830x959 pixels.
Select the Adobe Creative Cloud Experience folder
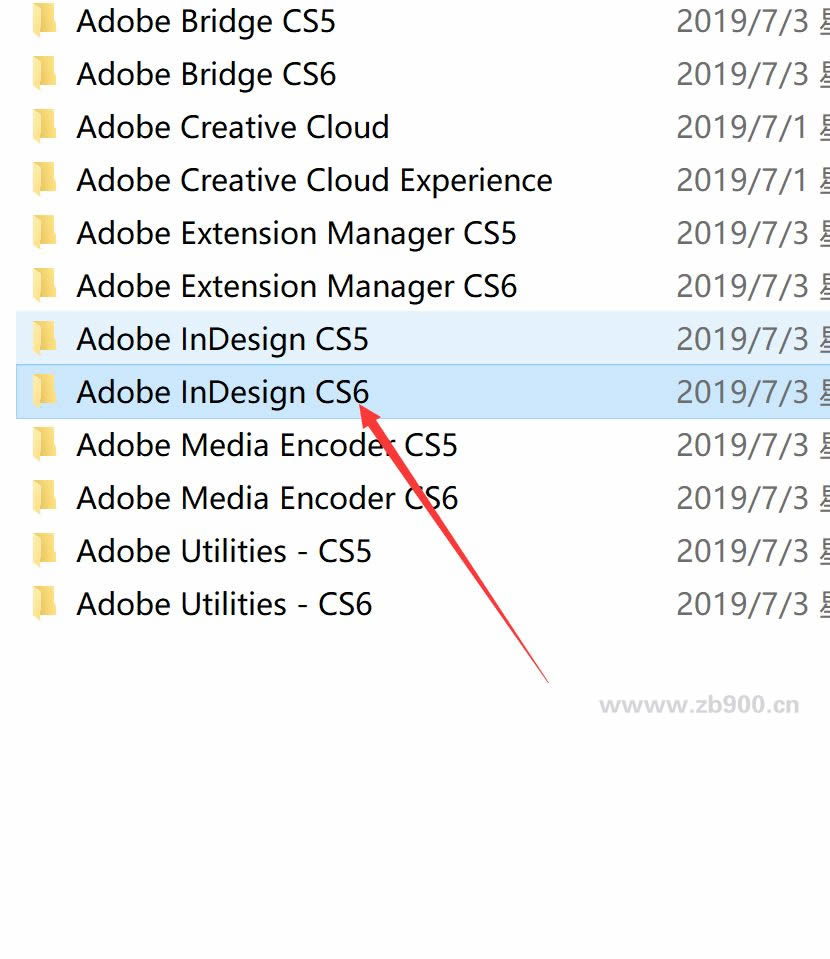point(313,179)
